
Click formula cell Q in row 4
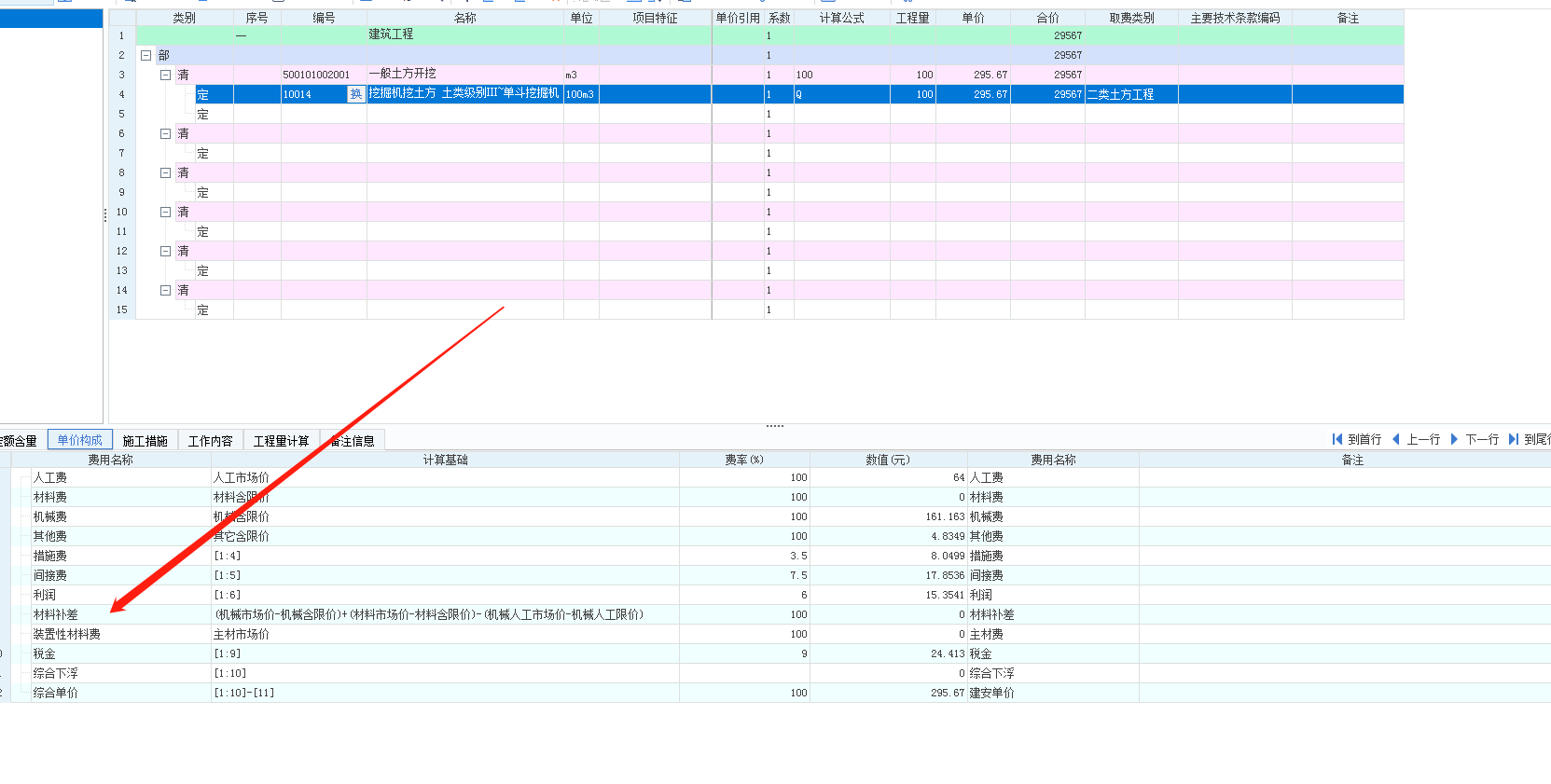(x=842, y=94)
